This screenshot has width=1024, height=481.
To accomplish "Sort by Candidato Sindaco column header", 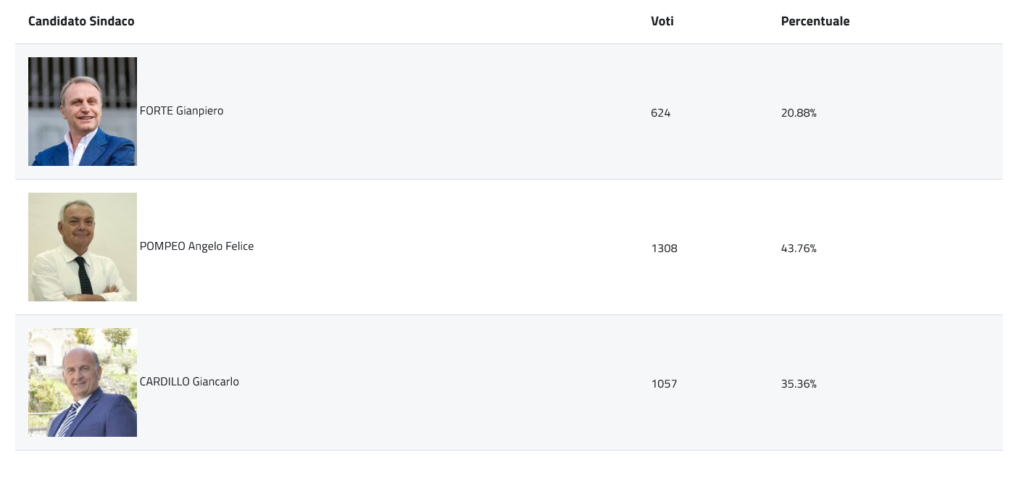I will coord(81,21).
